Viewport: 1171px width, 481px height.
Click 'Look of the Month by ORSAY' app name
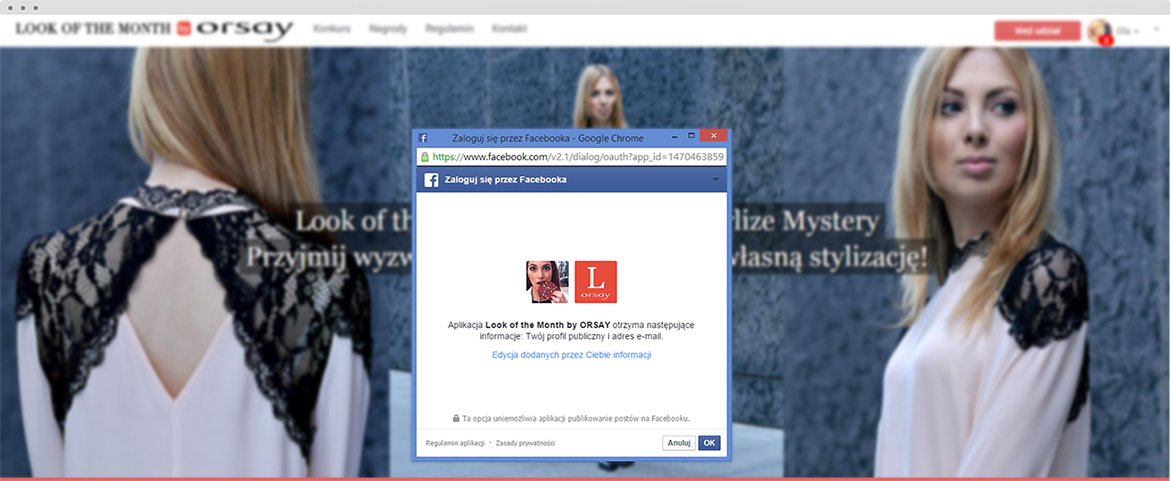pos(548,326)
